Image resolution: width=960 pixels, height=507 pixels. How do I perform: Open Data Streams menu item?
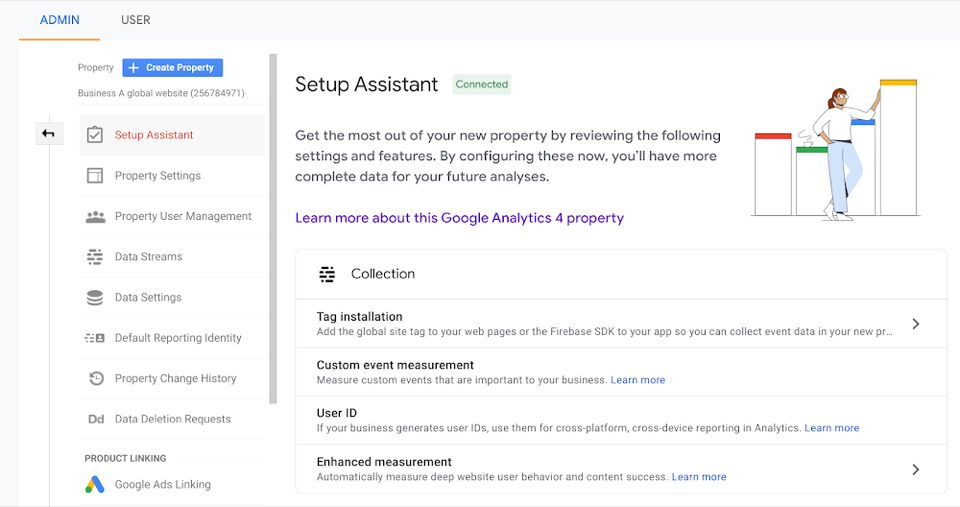172,257
